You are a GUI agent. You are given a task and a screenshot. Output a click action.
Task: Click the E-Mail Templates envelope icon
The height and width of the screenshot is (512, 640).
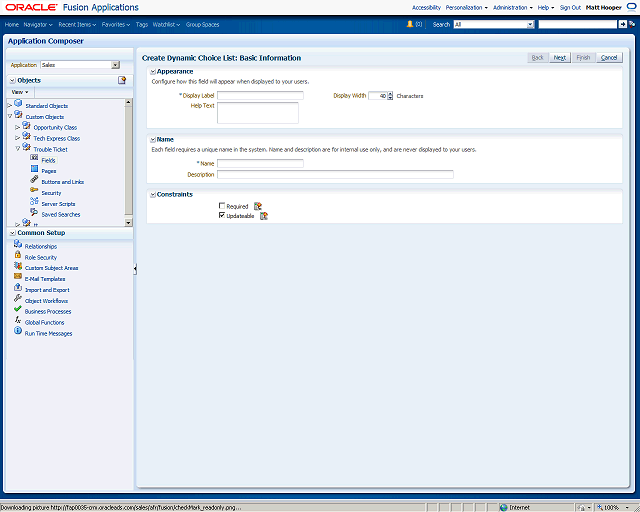[x=18, y=276]
